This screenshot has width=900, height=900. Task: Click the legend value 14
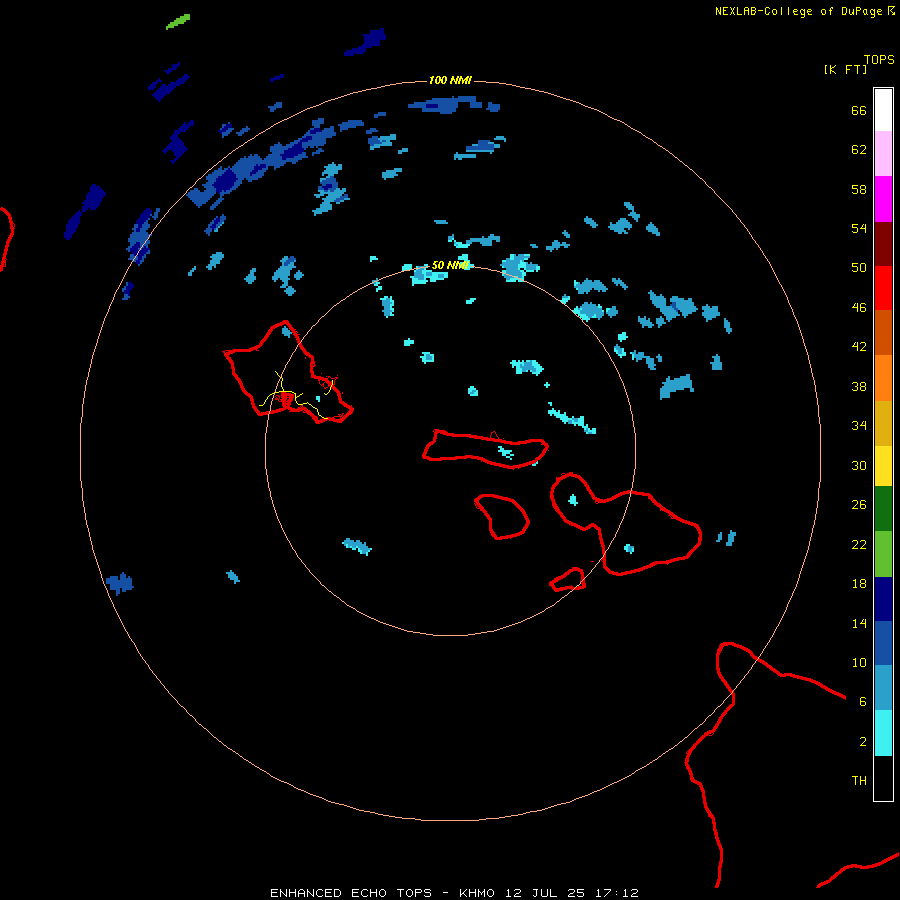coord(859,623)
